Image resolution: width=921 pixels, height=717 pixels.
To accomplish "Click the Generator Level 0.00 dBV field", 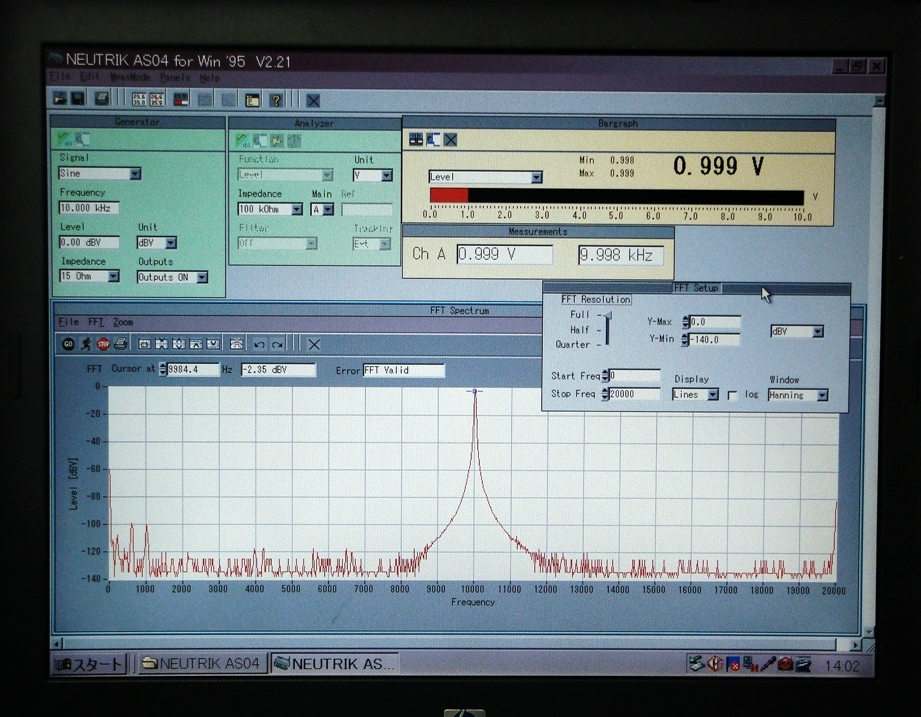I will point(89,242).
